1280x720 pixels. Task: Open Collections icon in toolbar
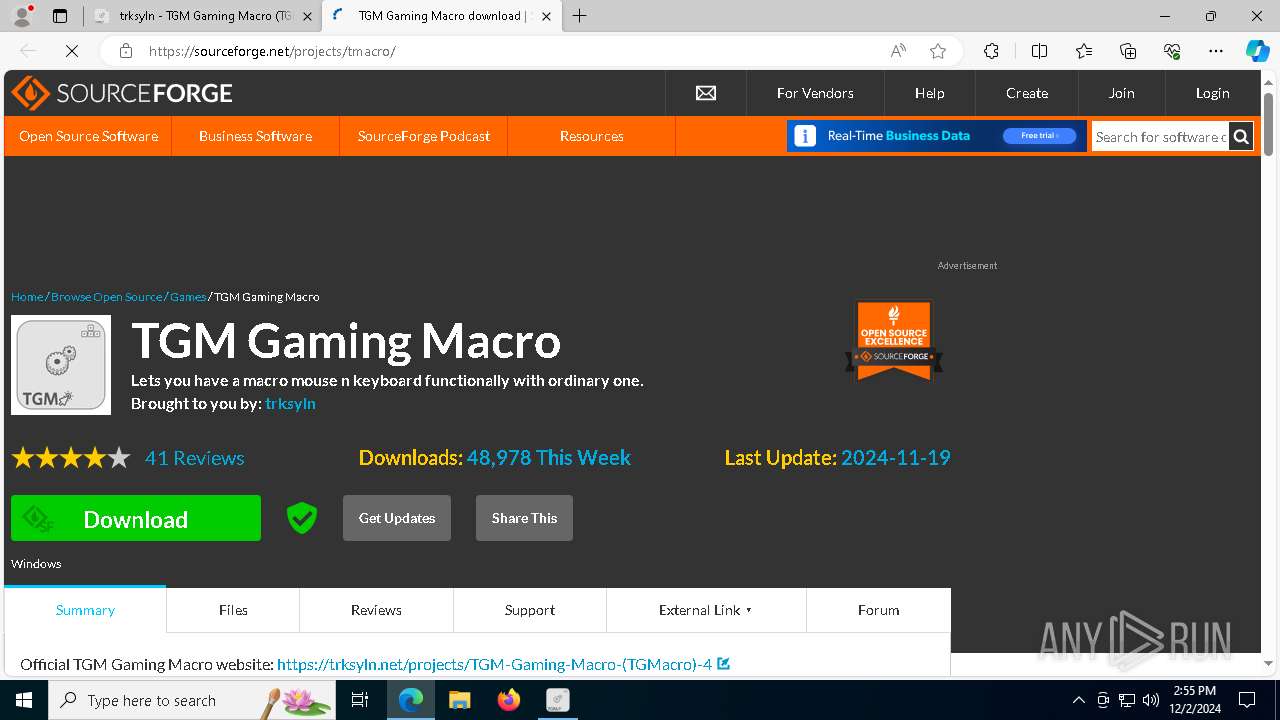coord(1128,51)
